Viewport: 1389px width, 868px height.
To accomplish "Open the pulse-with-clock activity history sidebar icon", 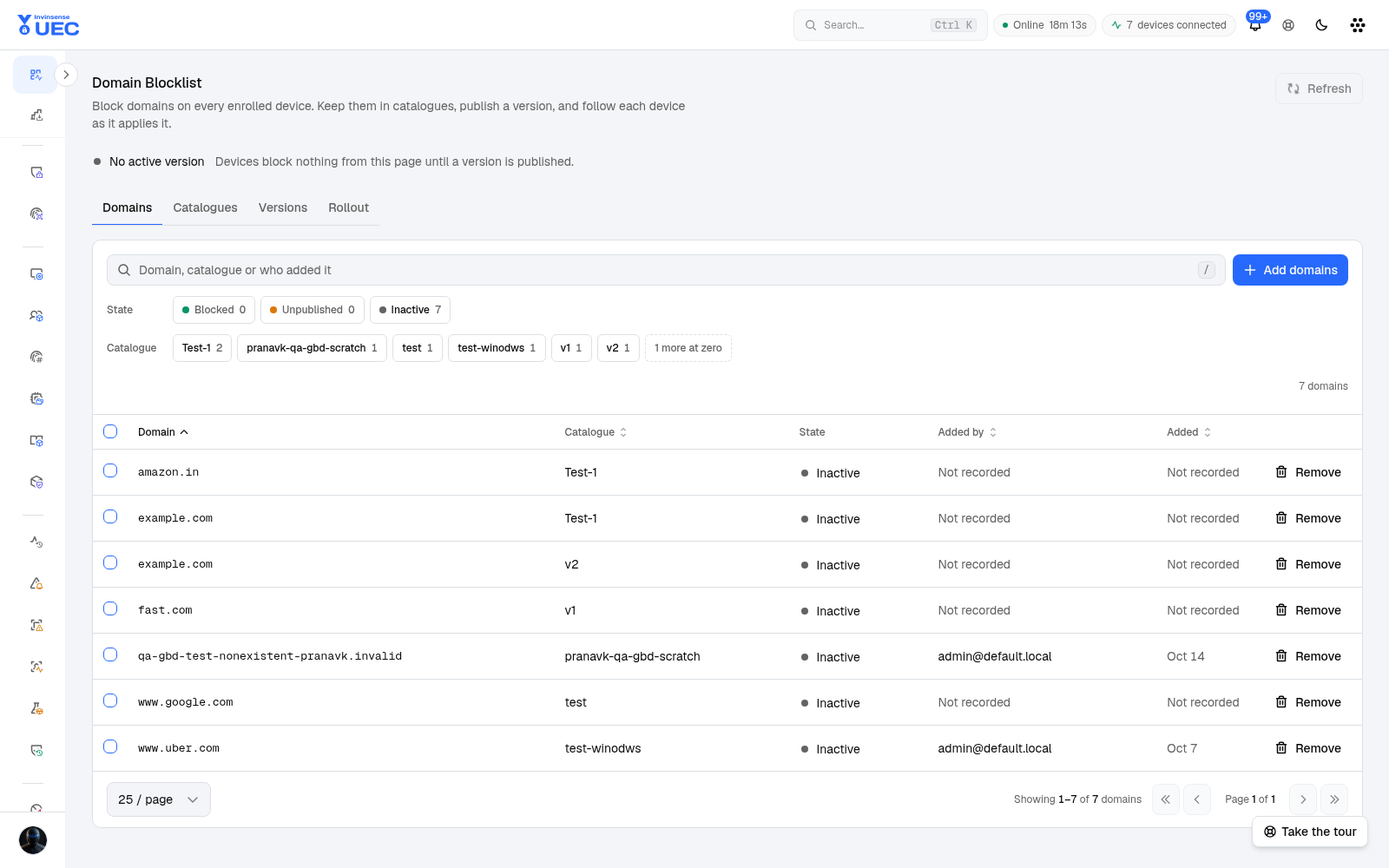I will 36,542.
